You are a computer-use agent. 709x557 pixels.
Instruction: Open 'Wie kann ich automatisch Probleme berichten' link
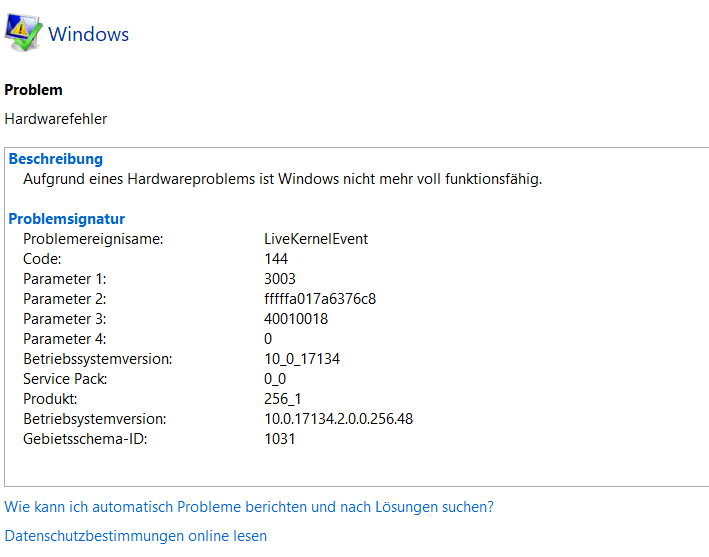coord(249,507)
